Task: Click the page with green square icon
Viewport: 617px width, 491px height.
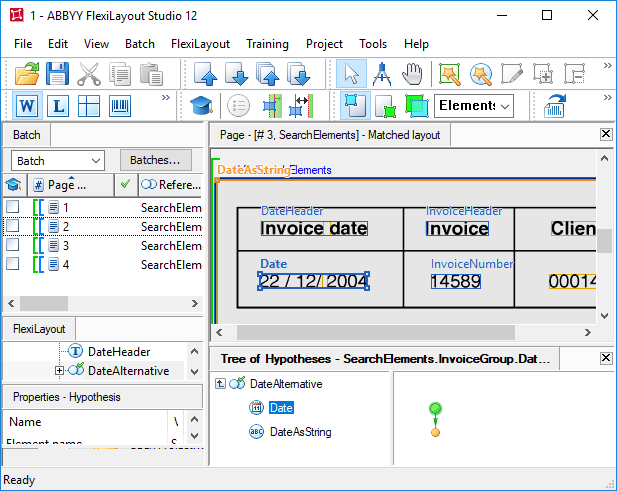Action: [x=386, y=106]
